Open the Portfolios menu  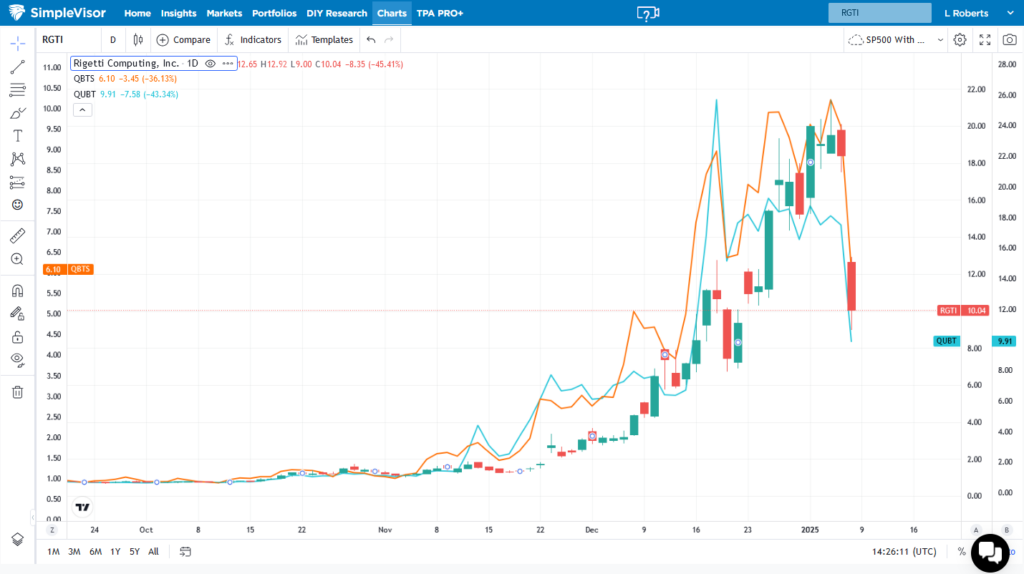click(274, 13)
